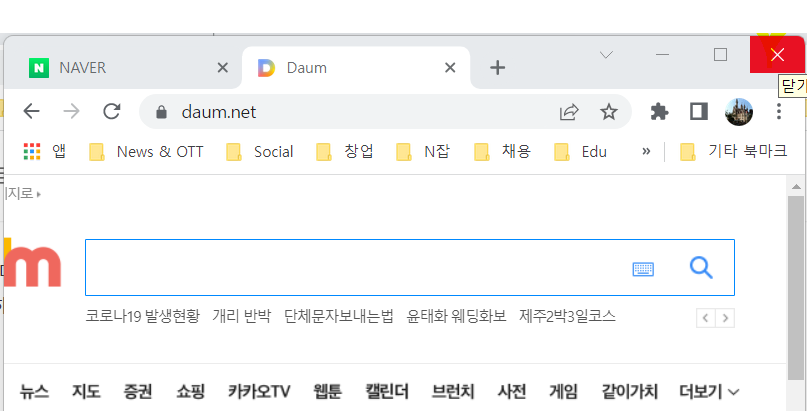Open the virtual keyboard icon
The width and height of the screenshot is (807, 411).
click(643, 269)
